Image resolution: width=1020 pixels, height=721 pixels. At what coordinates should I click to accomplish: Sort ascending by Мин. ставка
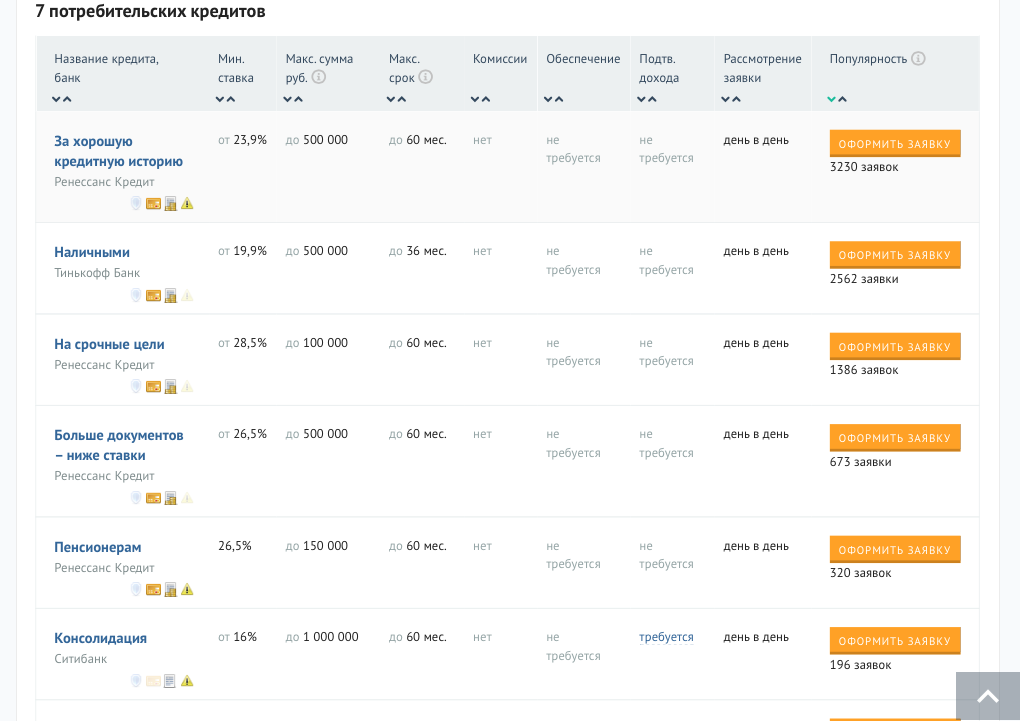point(231,100)
